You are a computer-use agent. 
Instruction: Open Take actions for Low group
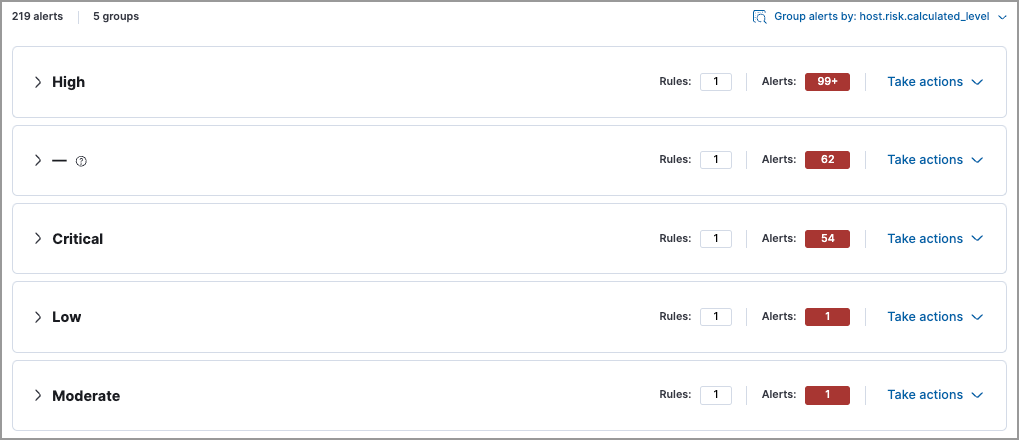click(935, 317)
